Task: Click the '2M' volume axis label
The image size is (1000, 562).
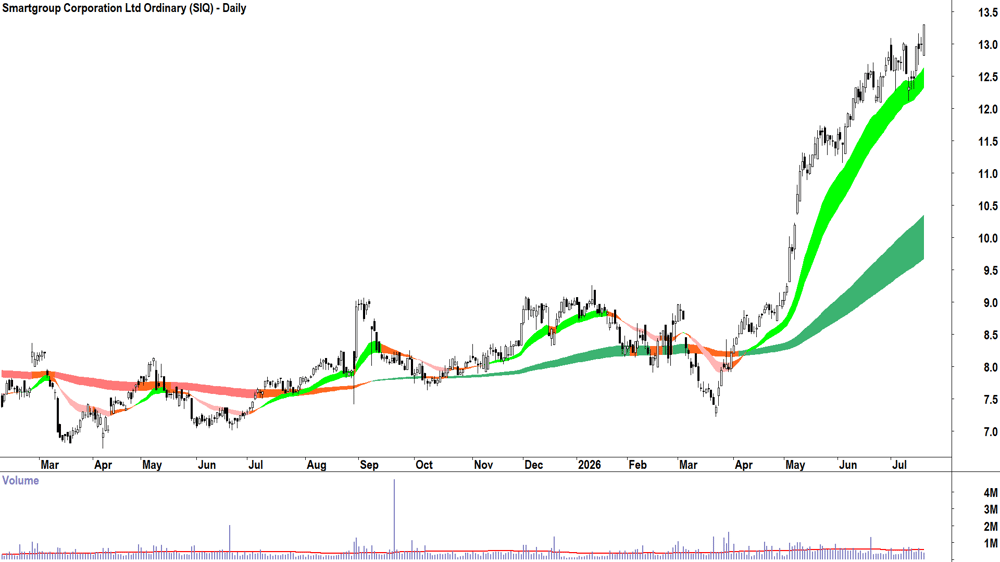Action: tap(990, 526)
